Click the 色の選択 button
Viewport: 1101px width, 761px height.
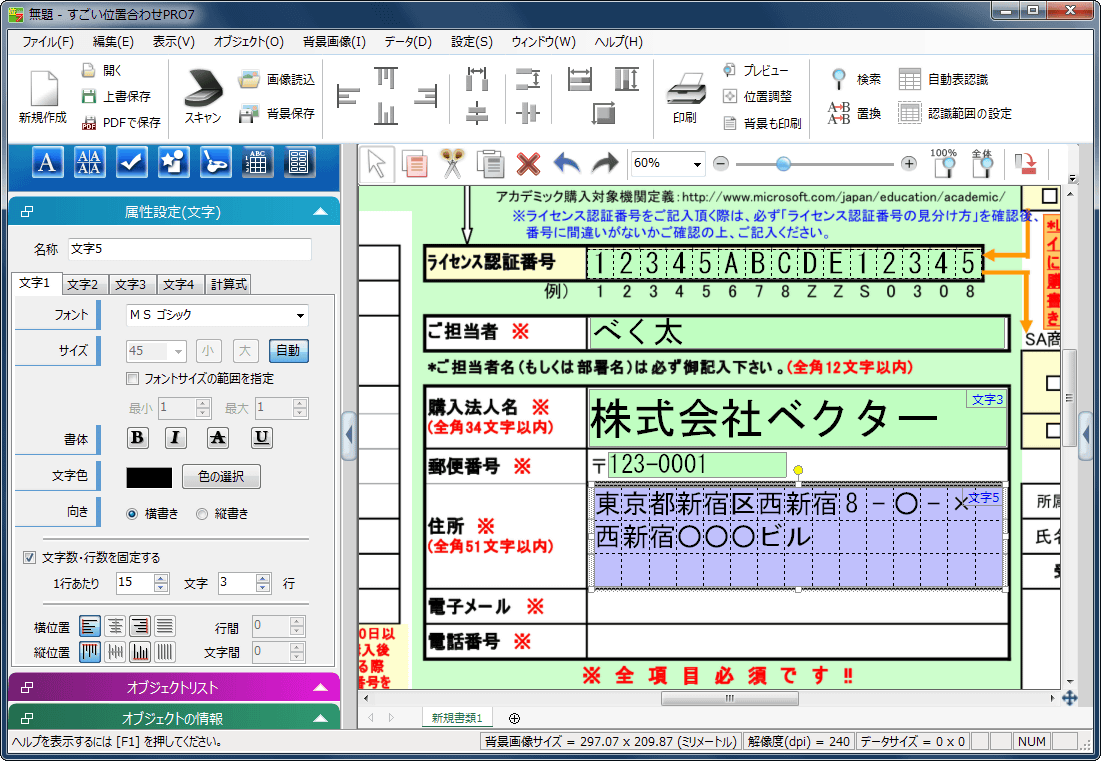[x=221, y=477]
